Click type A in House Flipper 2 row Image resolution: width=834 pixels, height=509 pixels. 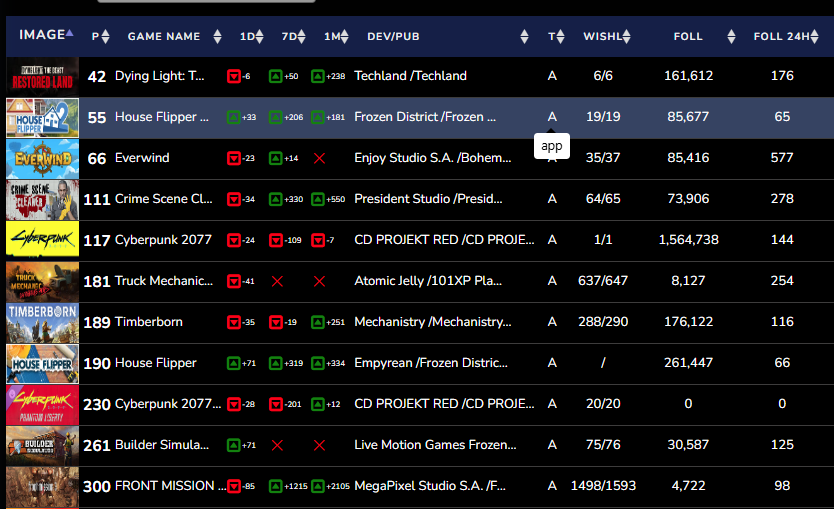(x=552, y=117)
